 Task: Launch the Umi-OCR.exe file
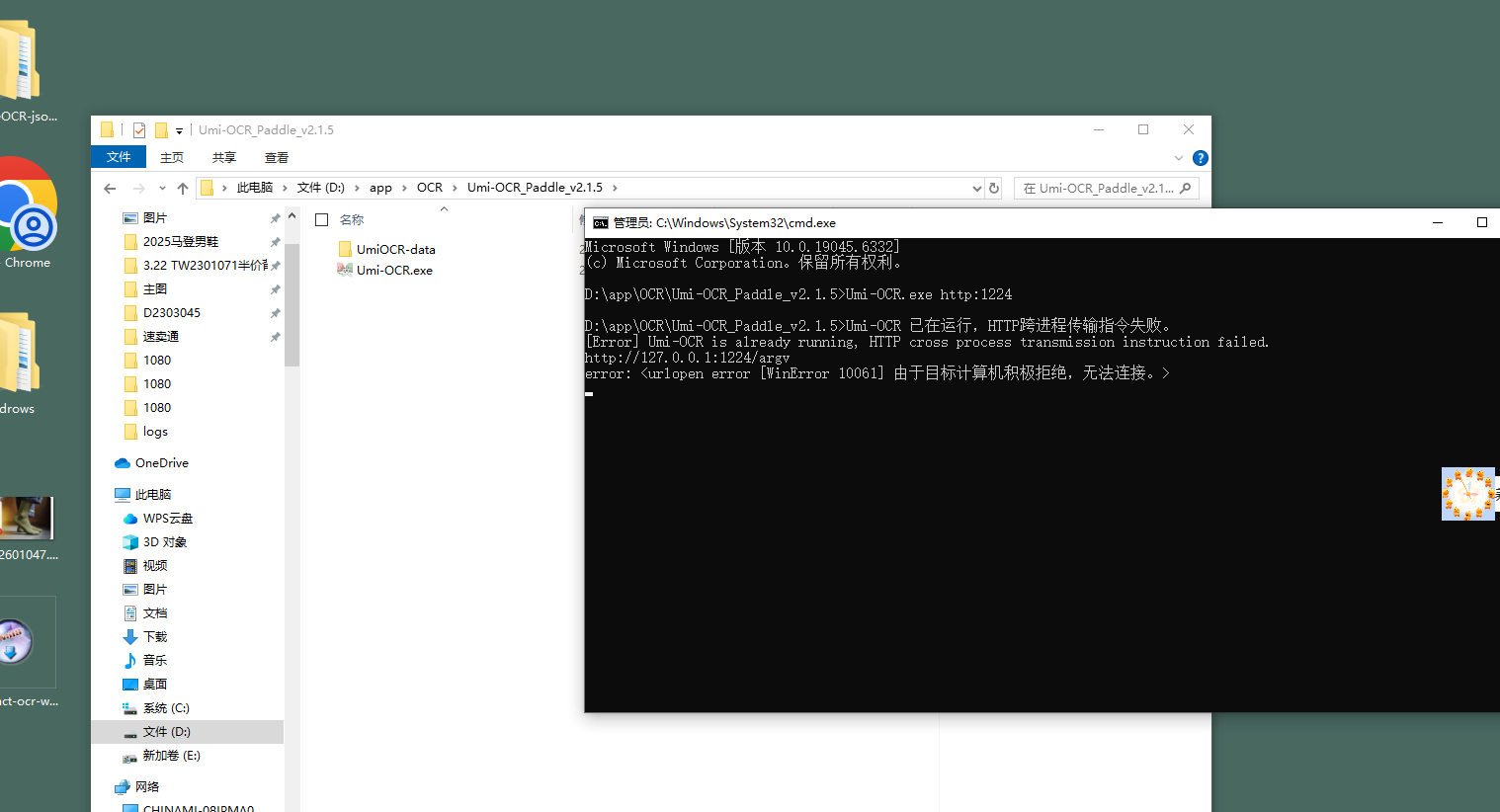385,270
